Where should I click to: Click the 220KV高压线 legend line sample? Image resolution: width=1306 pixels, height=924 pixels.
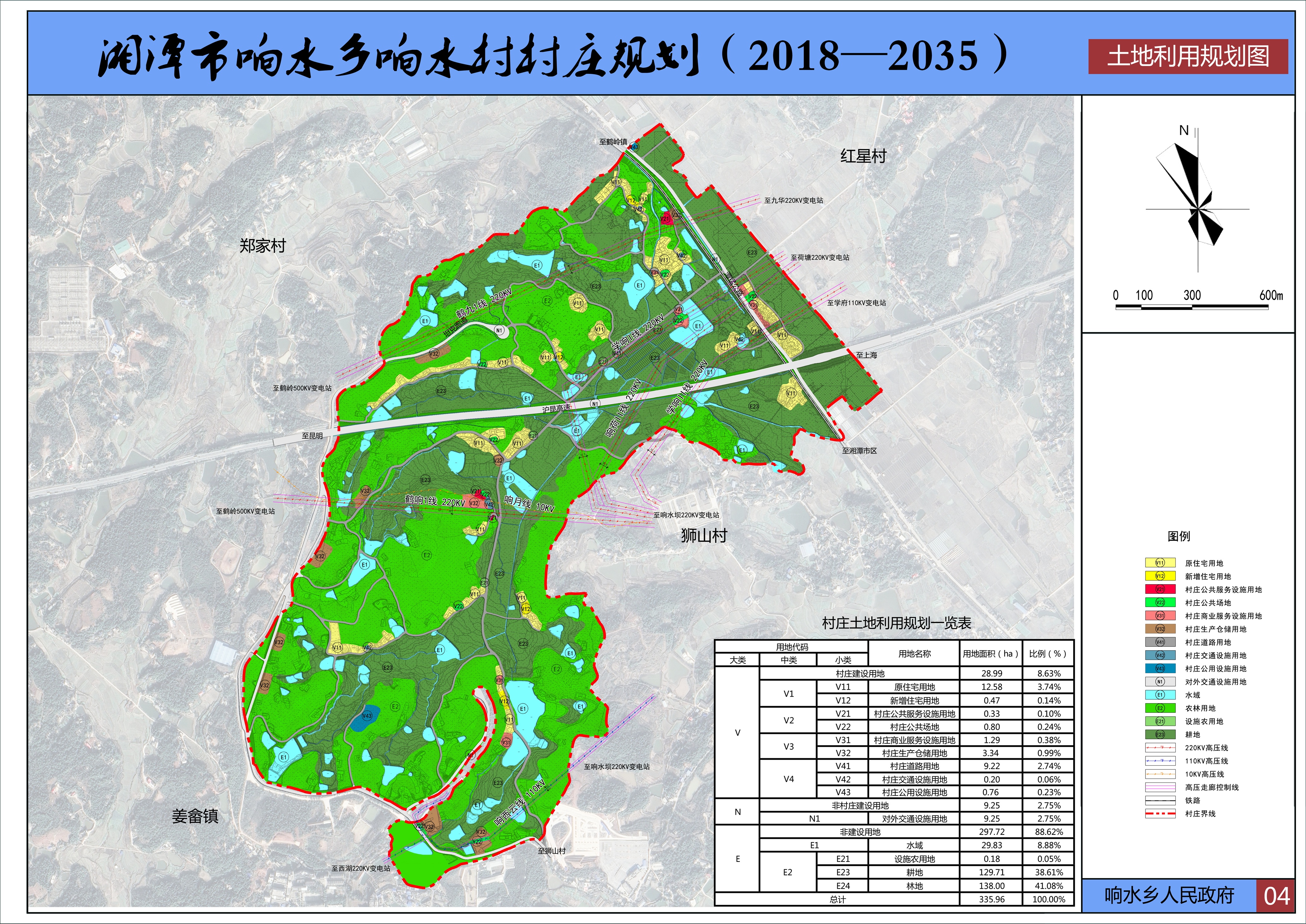click(x=1160, y=748)
